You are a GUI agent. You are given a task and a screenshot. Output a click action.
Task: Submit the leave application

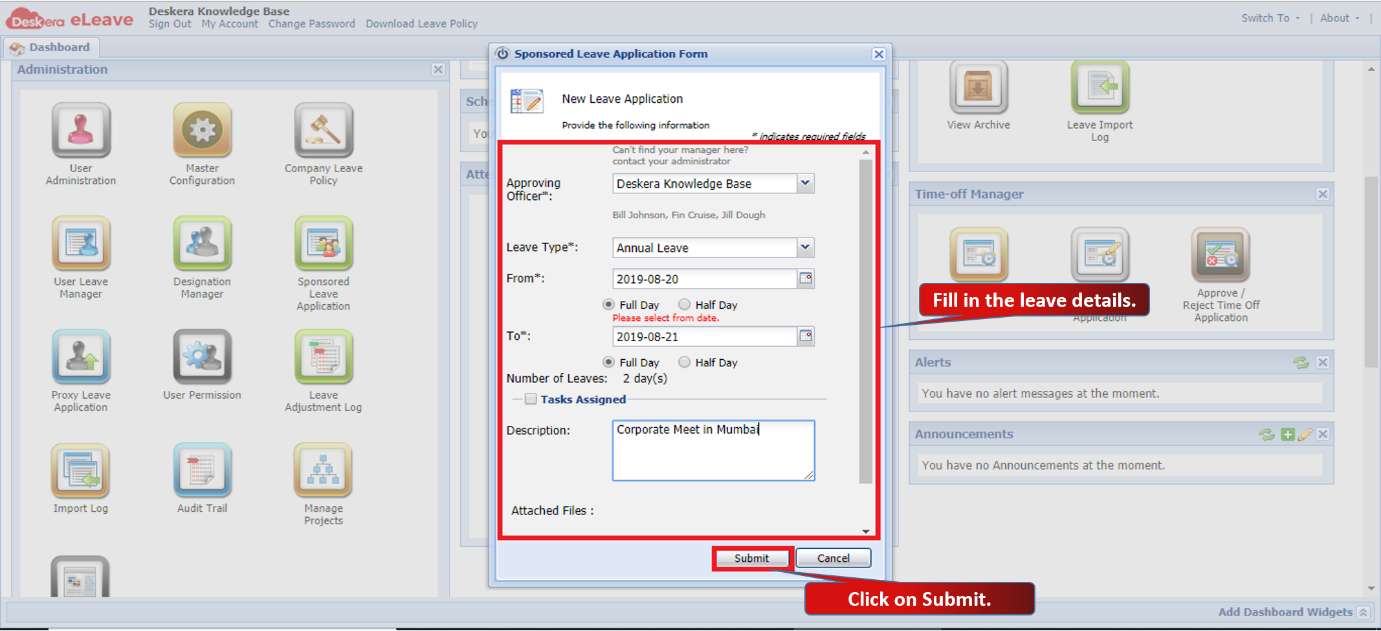tap(752, 559)
